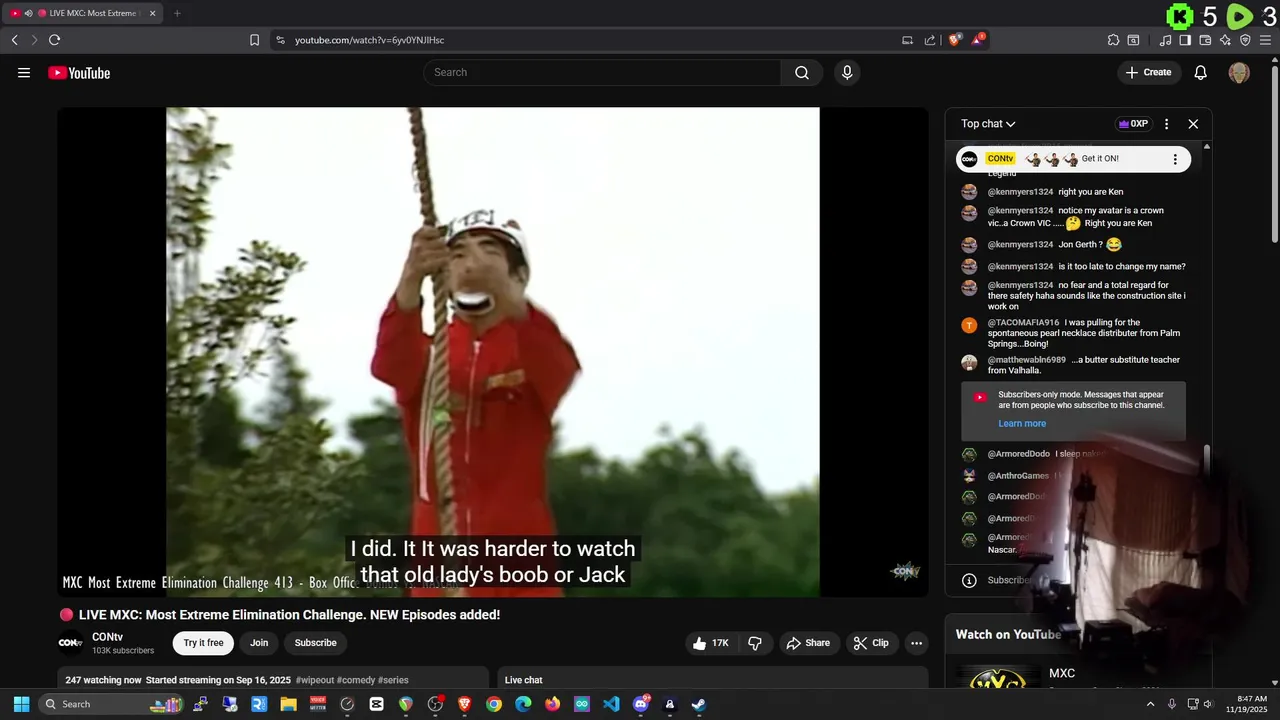Screen dimensions: 1280x720
Task: Click @matthewabln6989 username in chat
Action: [x=1027, y=360]
